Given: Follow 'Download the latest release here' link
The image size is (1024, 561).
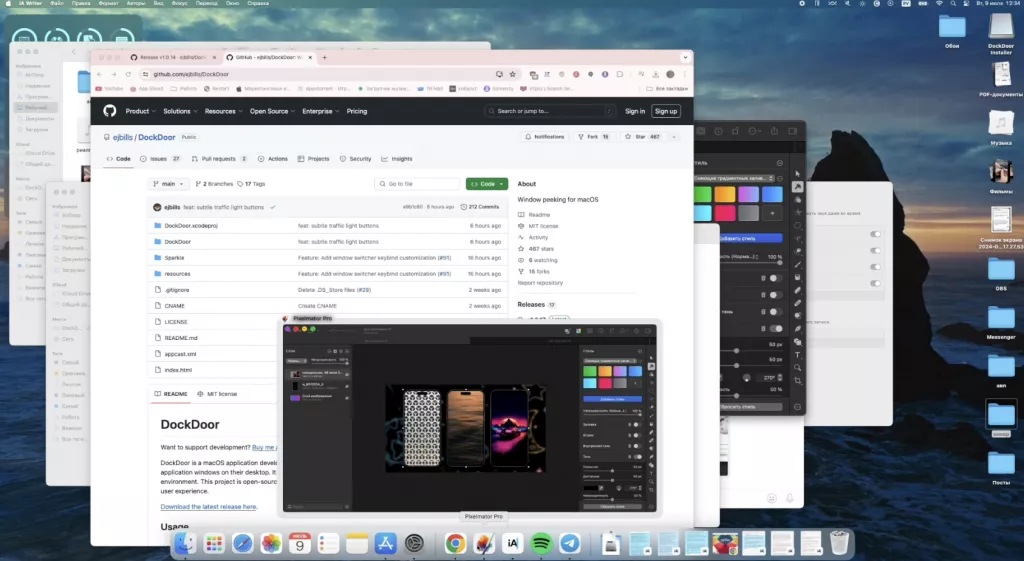Looking at the screenshot, I should (208, 507).
